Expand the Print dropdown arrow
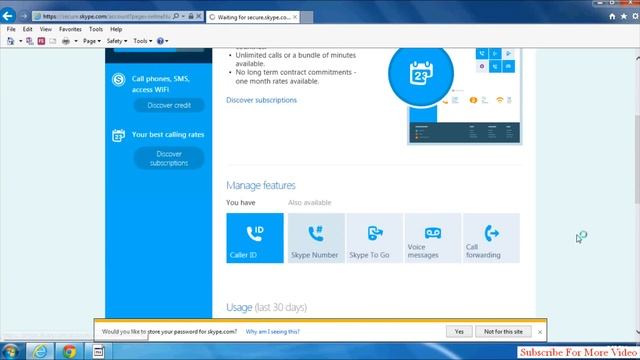The image size is (640, 360). click(76, 41)
